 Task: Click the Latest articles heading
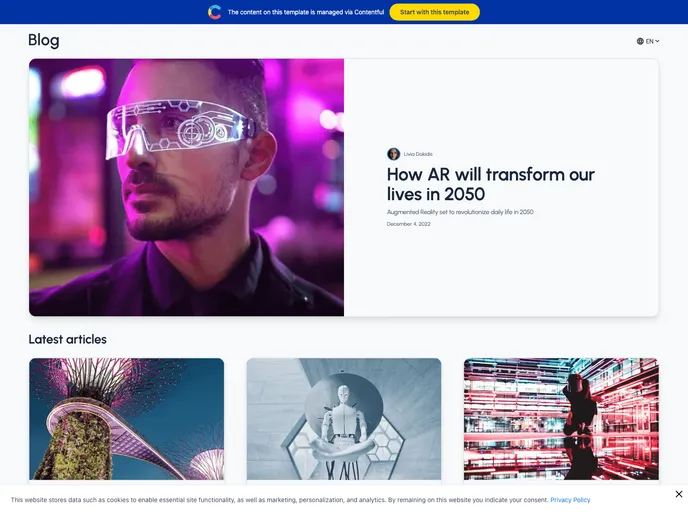[x=67, y=339]
